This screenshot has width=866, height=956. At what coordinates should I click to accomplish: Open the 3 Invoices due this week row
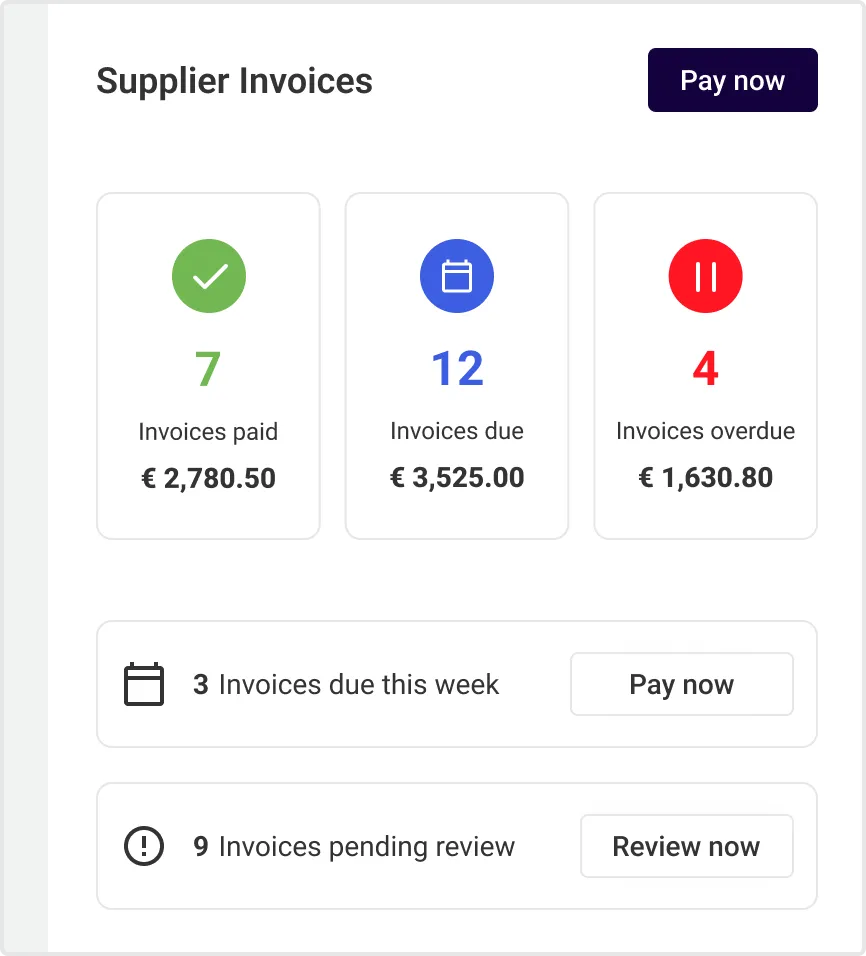tap(457, 684)
